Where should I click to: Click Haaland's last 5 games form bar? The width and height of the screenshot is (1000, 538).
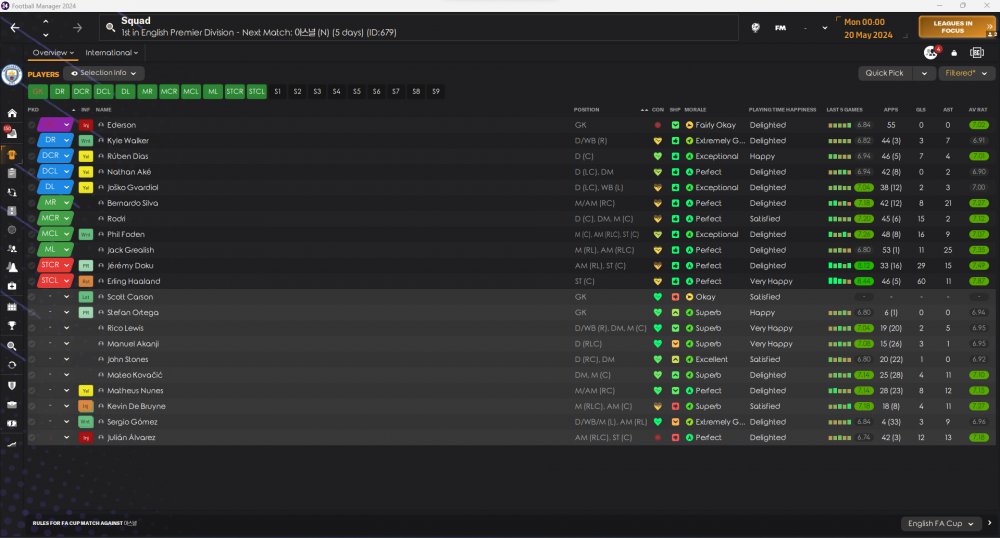click(839, 281)
